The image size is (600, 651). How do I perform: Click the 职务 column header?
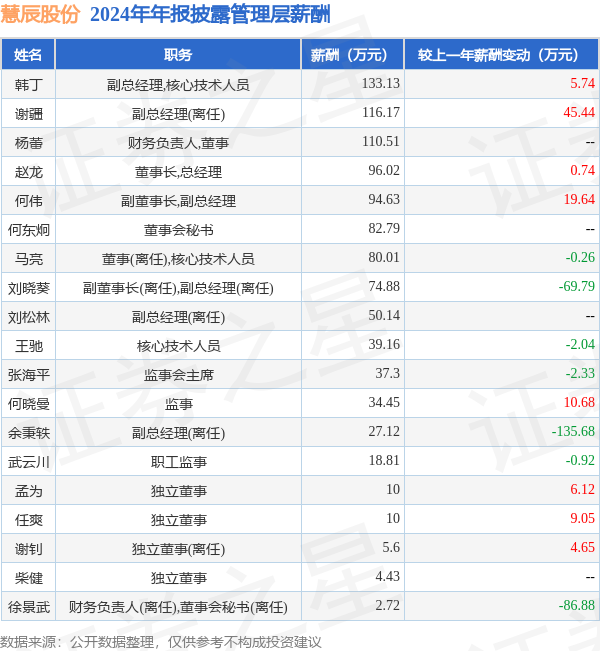pyautogui.click(x=178, y=54)
